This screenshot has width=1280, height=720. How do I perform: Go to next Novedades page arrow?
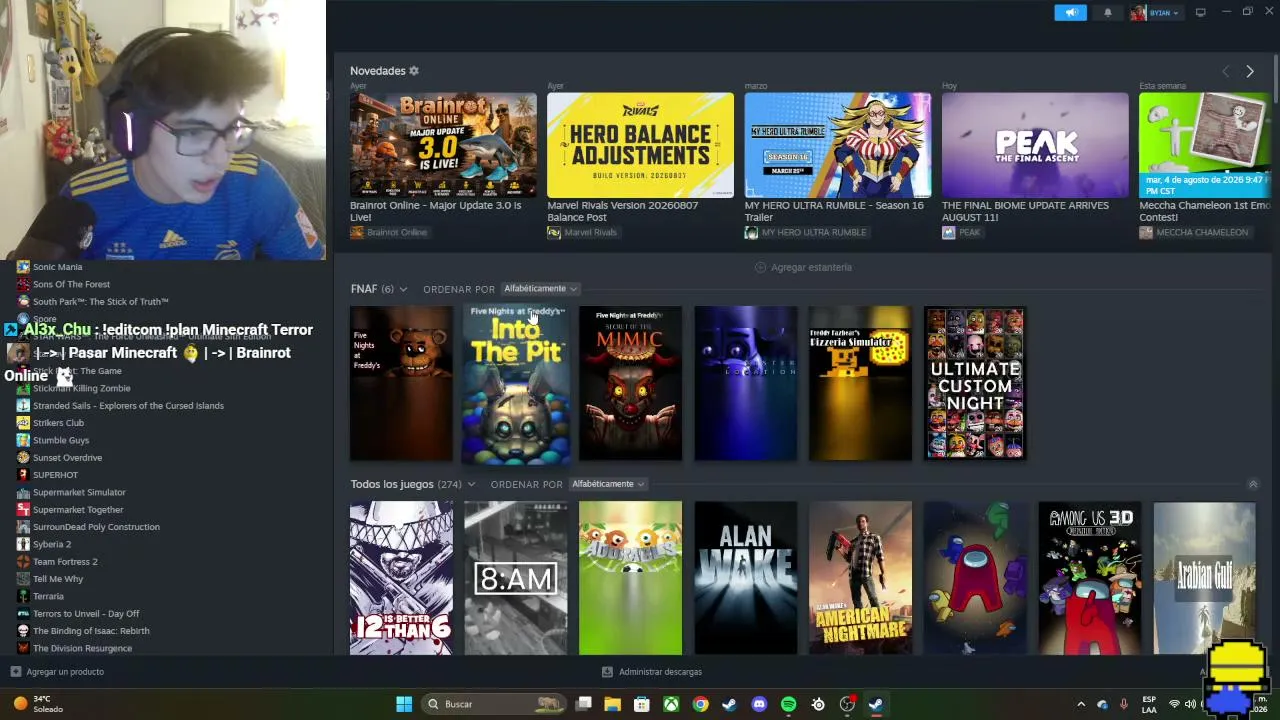tap(1249, 72)
